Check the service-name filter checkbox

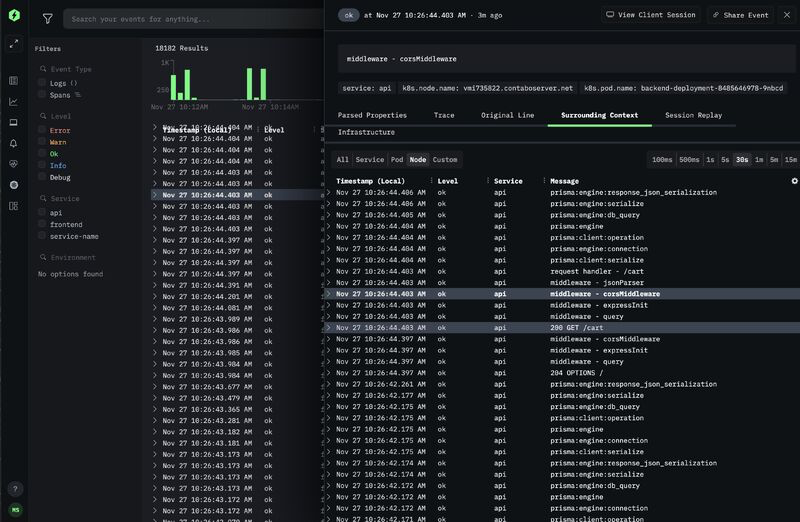coord(42,236)
